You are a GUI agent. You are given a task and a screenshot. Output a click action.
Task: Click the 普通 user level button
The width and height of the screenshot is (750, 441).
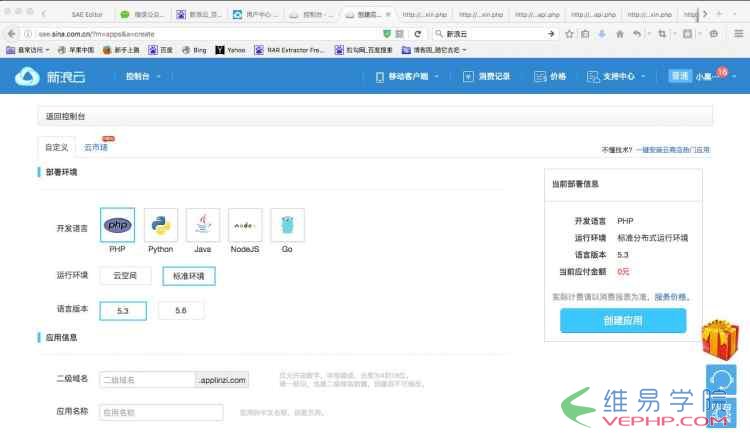tap(680, 76)
